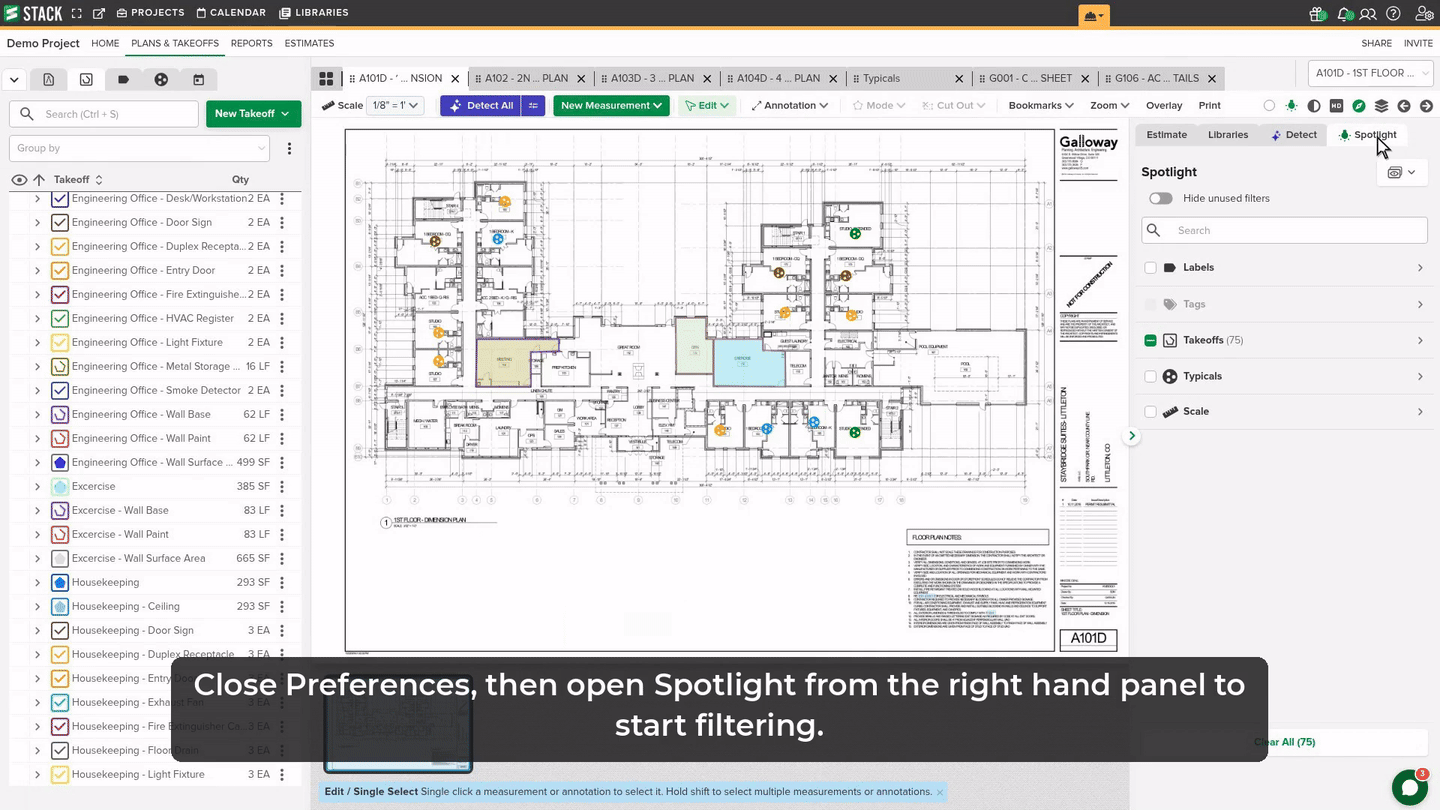Expand the Engineering Office - Wall Paint row
This screenshot has height=810, width=1440.
coord(37,438)
